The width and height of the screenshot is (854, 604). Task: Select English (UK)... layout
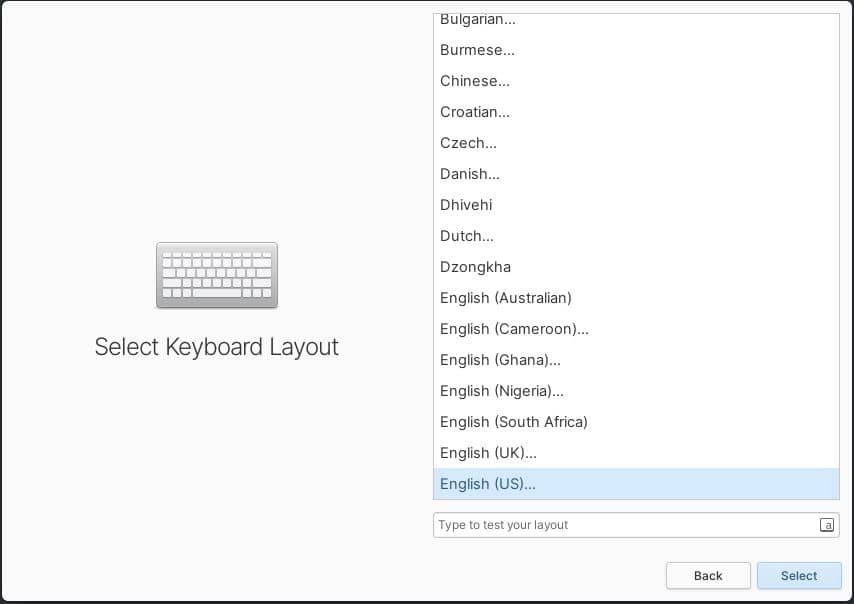[x=636, y=454]
